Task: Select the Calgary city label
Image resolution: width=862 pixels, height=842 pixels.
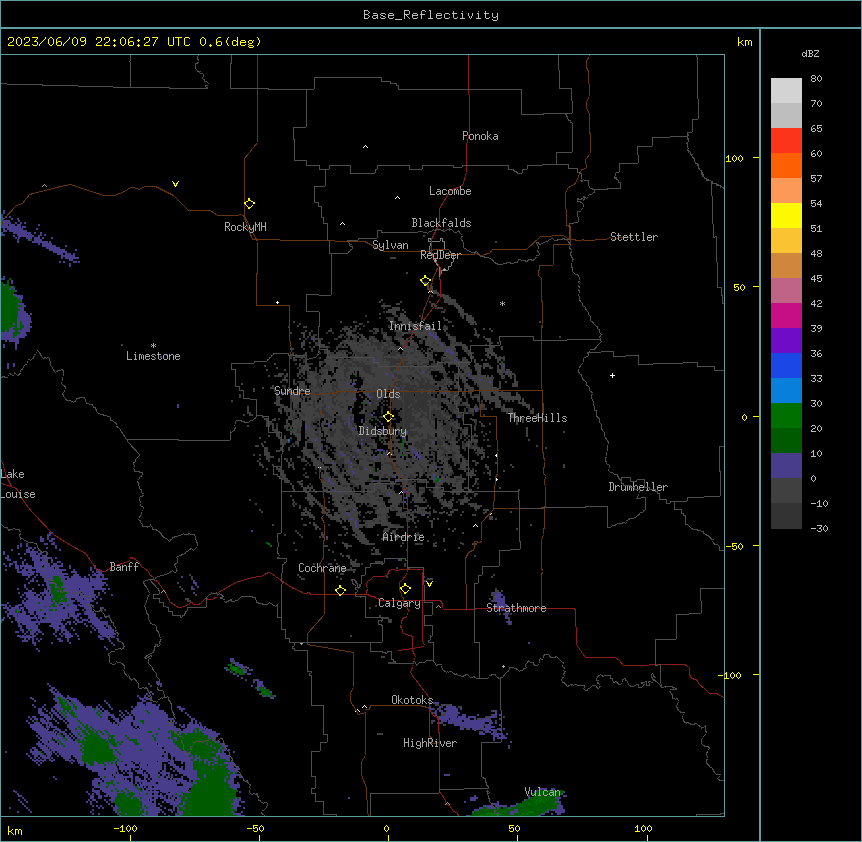Action: coord(400,603)
